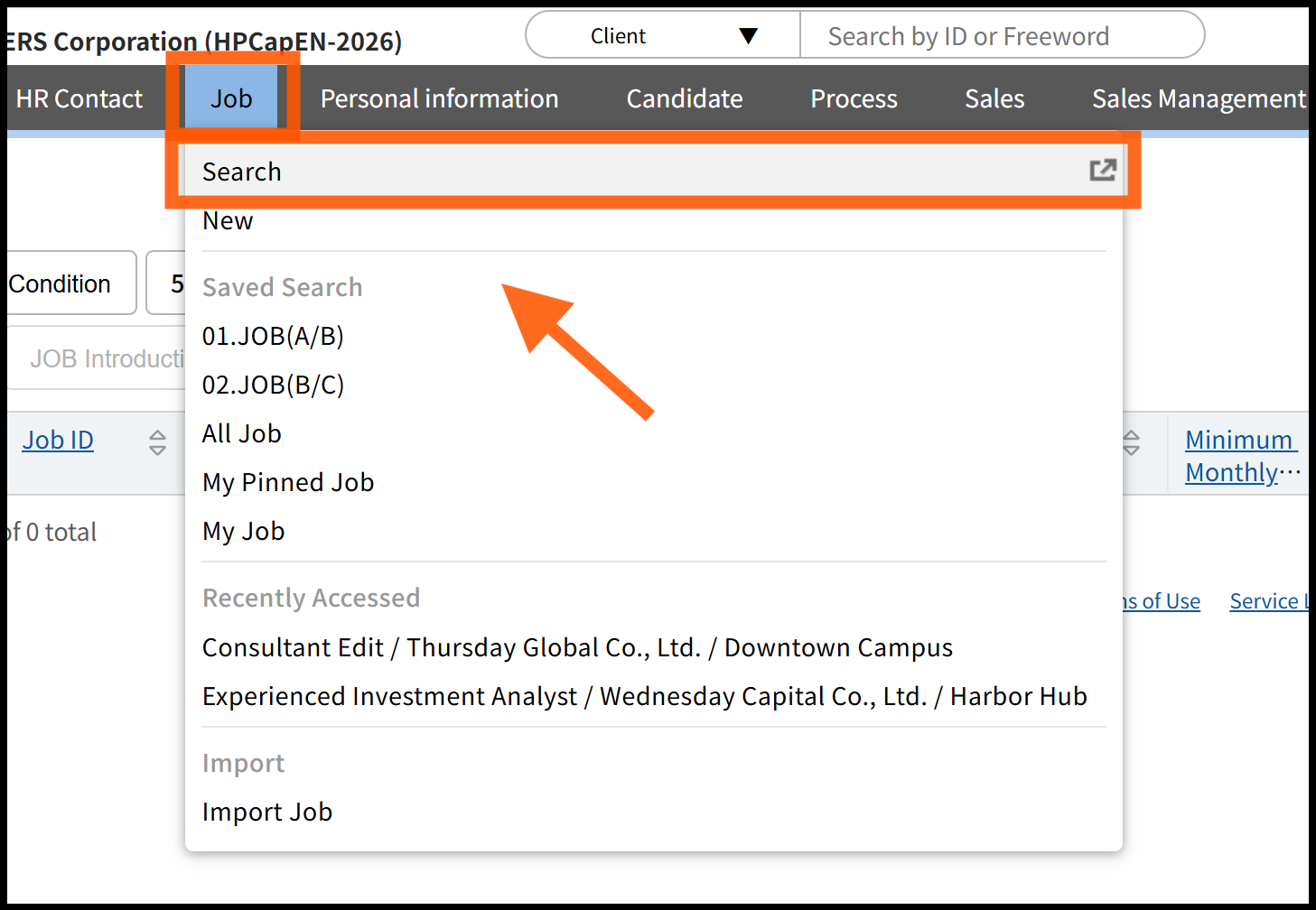The width and height of the screenshot is (1316, 910).
Task: Click the Job ID column link
Action: (58, 441)
